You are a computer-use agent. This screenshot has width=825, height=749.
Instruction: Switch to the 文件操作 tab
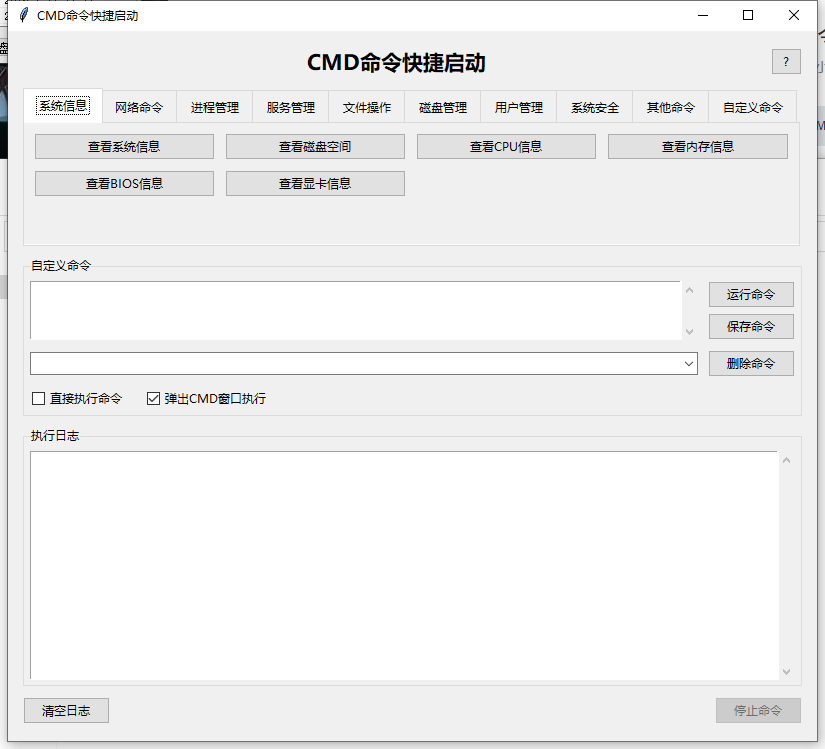[x=366, y=105]
